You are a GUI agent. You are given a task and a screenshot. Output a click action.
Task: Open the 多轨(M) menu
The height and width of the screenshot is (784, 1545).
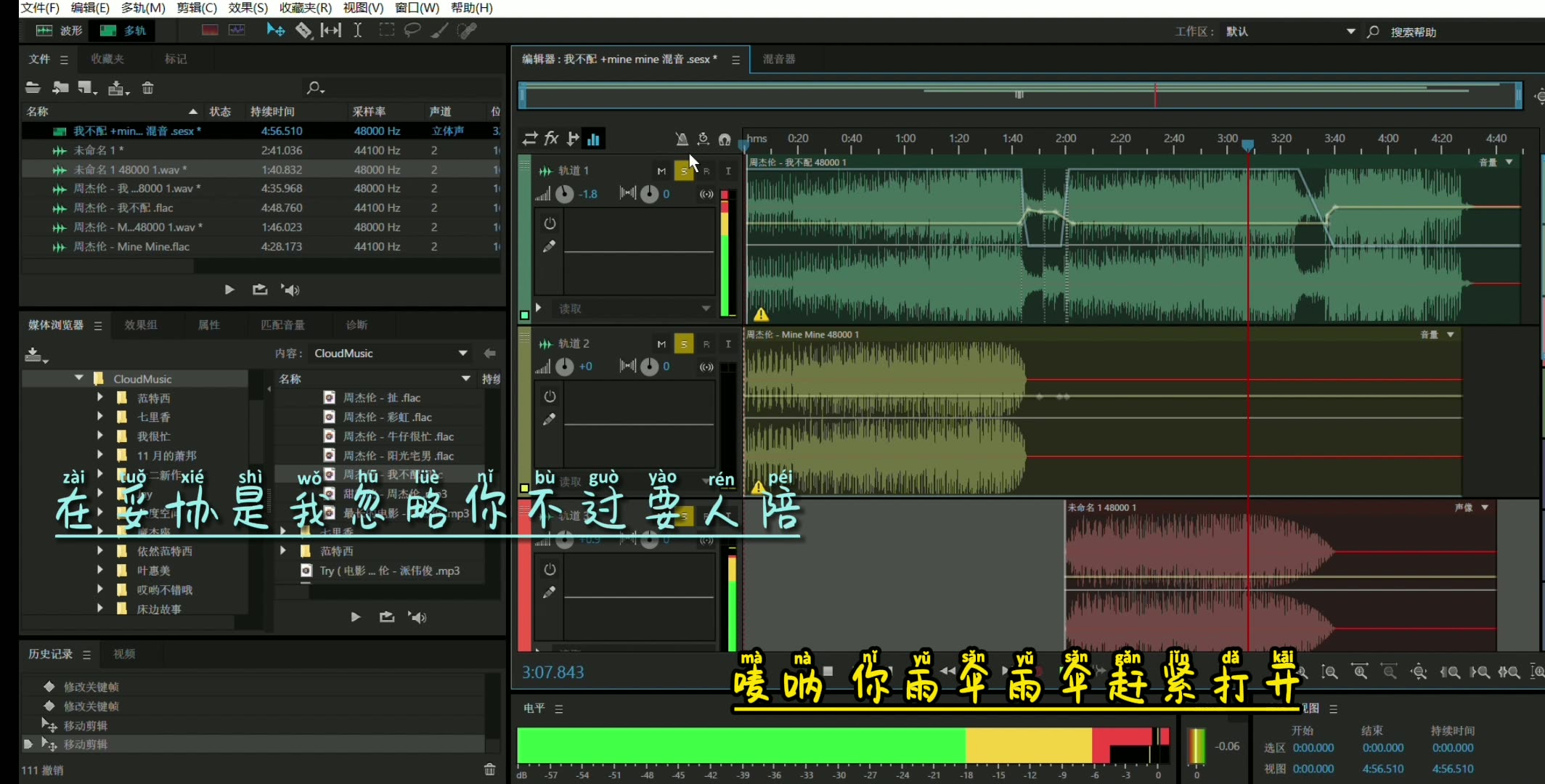click(143, 8)
